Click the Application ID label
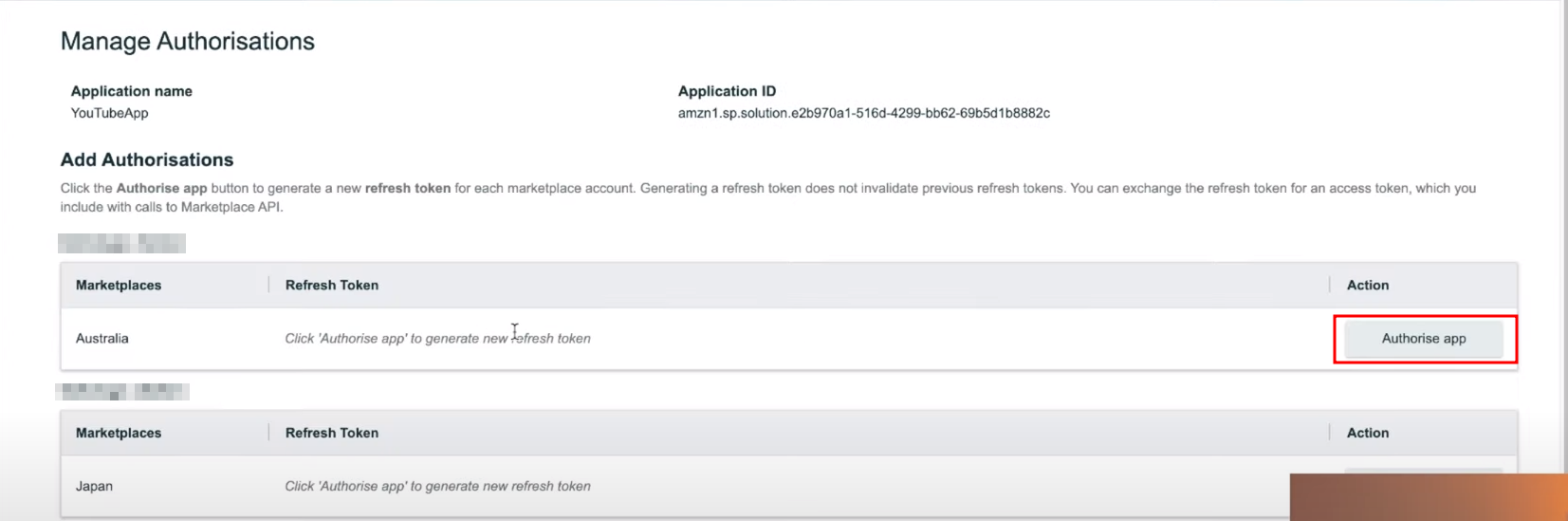1568x521 pixels. [x=727, y=91]
